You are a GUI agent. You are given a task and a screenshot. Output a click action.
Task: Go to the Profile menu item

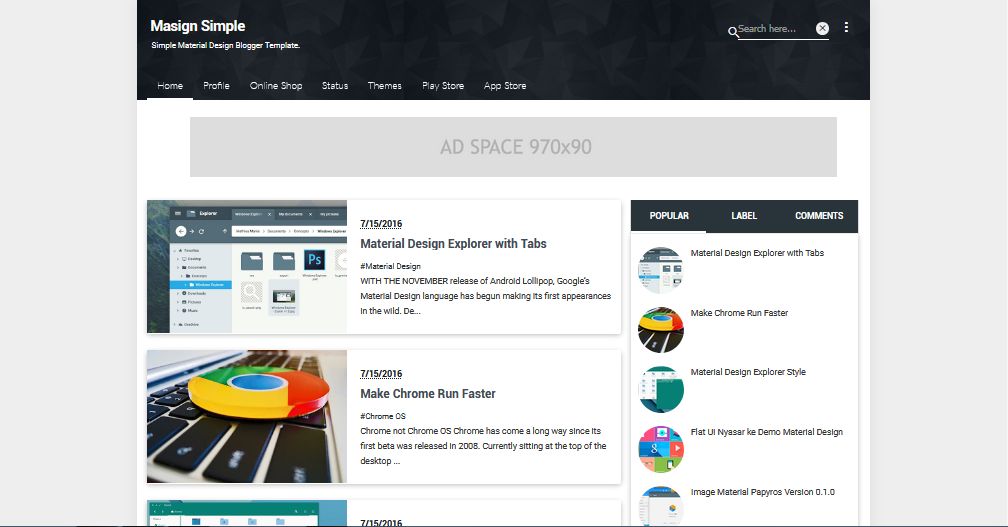pyautogui.click(x=216, y=85)
